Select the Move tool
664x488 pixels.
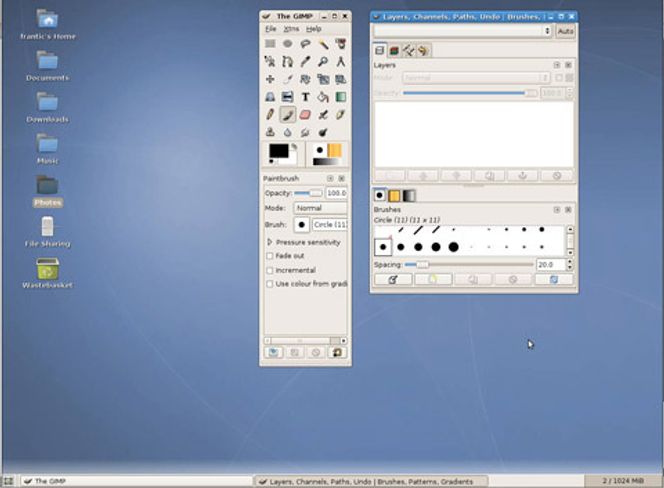(x=270, y=79)
